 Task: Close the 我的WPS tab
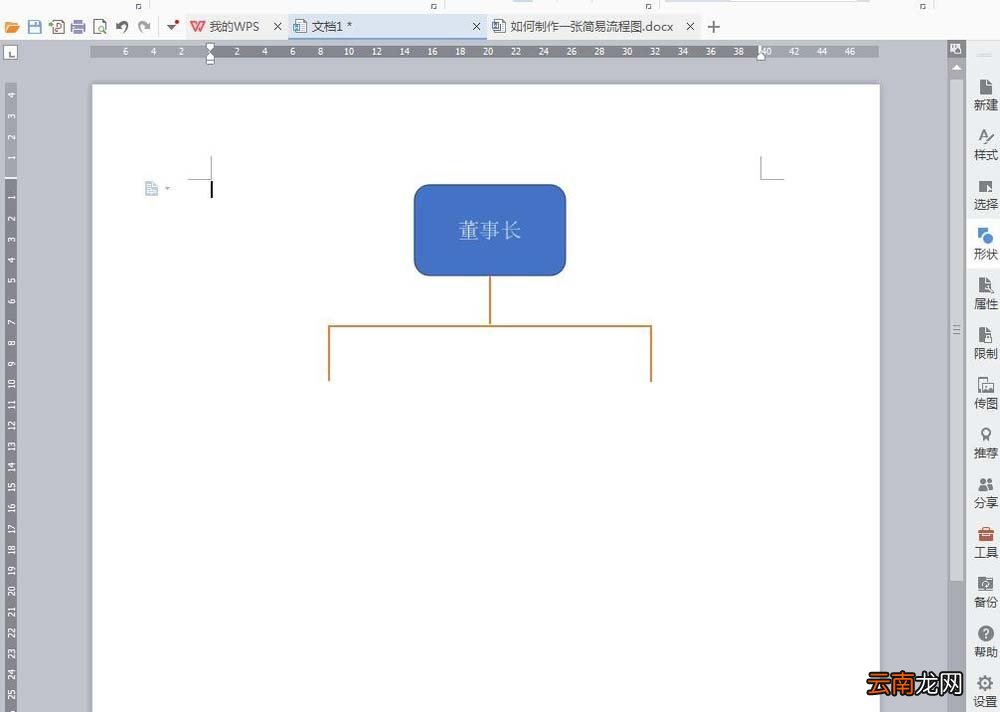tap(277, 27)
